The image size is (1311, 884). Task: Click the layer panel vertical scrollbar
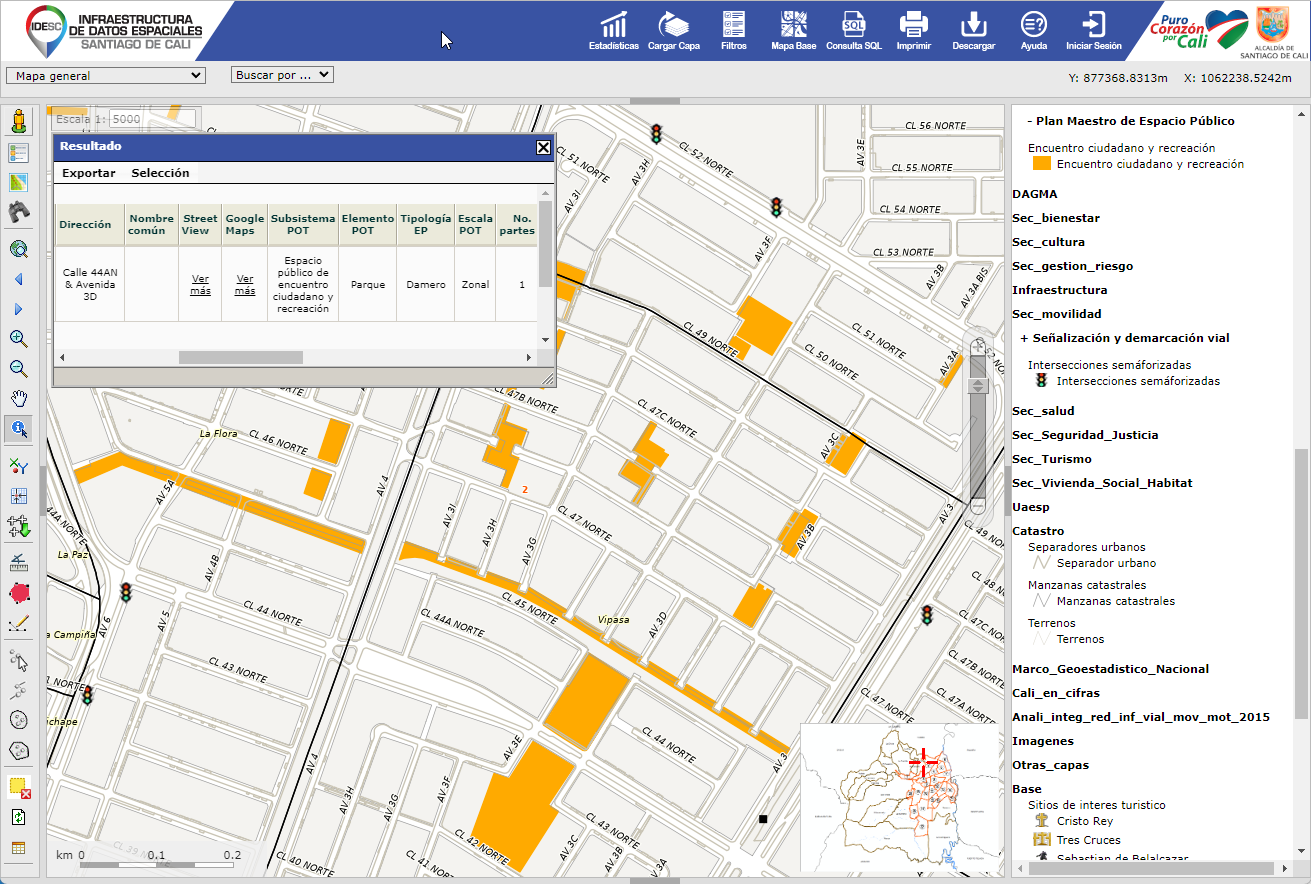click(x=1301, y=582)
